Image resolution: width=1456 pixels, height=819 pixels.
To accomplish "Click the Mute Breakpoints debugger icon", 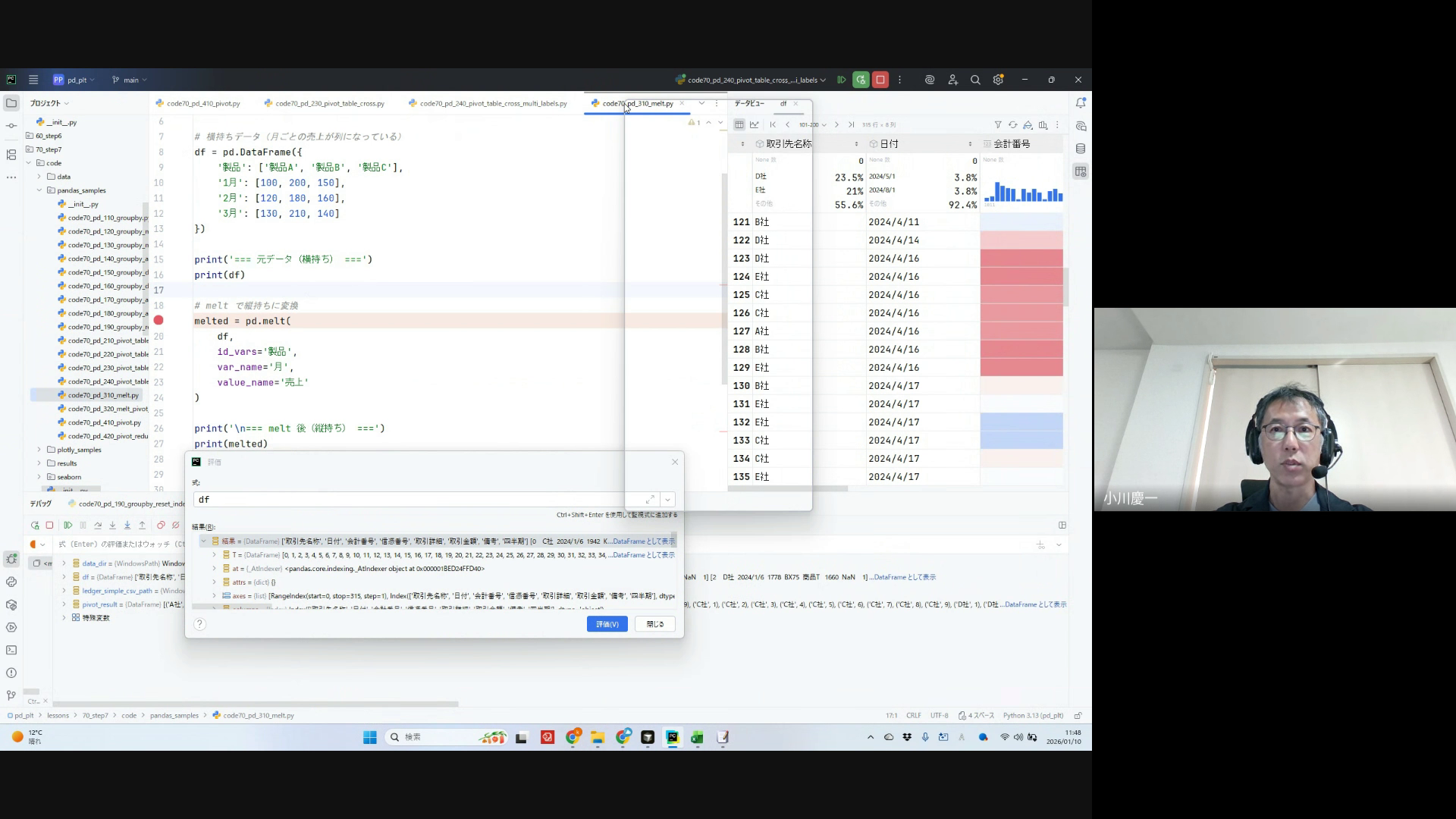I will point(175,525).
